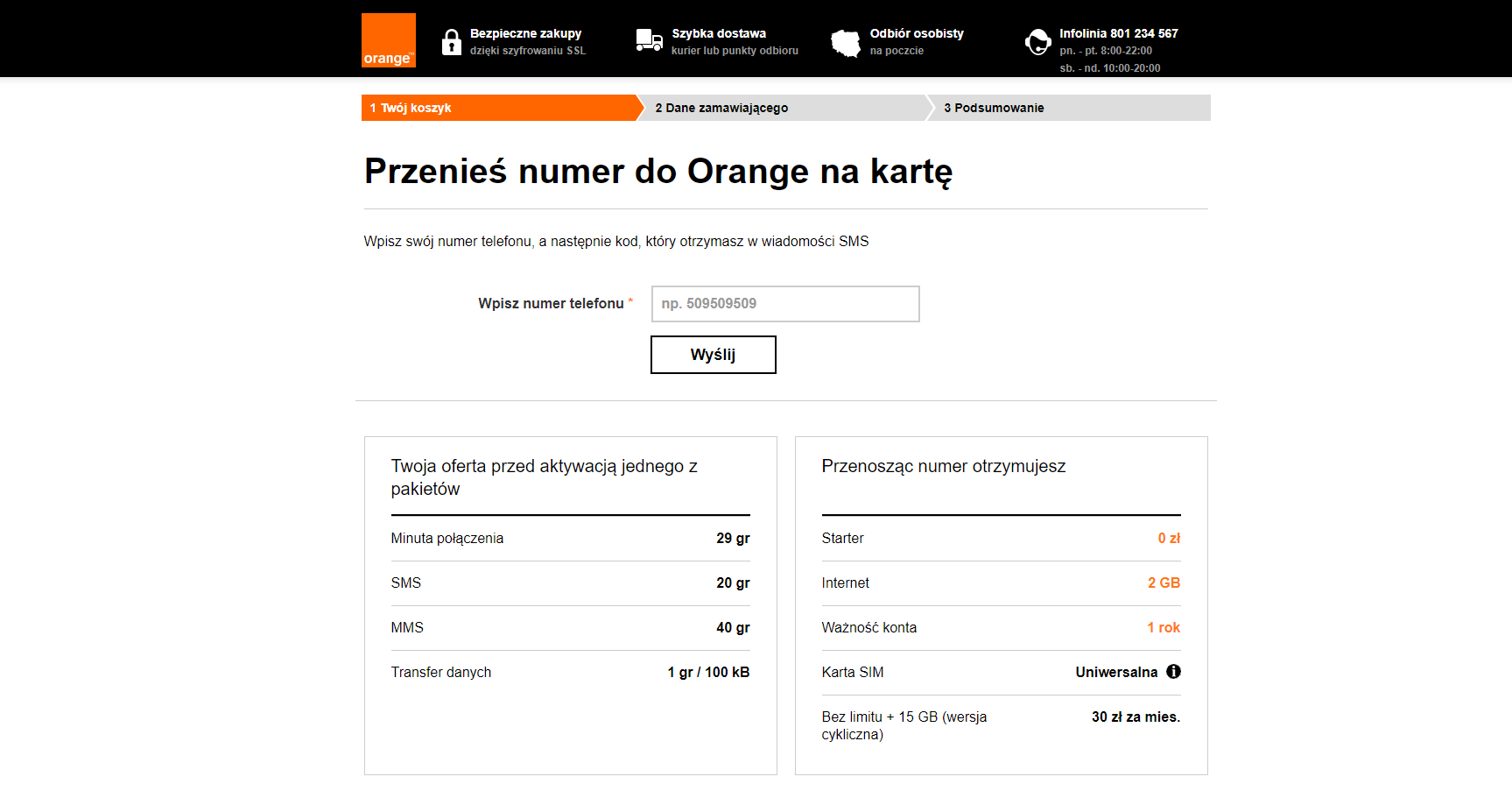This screenshot has width=1512, height=812.
Task: Click the "Bezpieczne zakupy" header text
Action: click(x=525, y=33)
